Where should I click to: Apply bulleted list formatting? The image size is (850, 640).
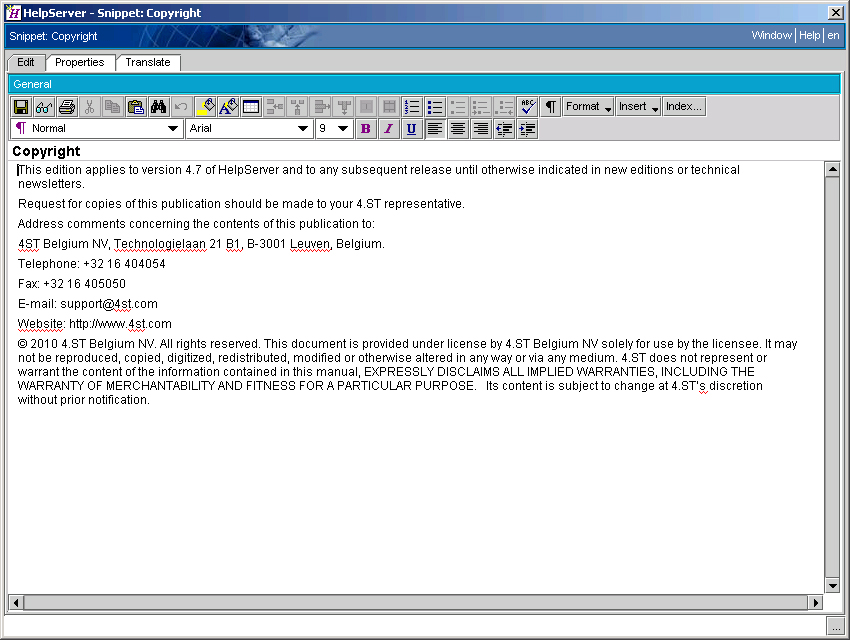435,107
